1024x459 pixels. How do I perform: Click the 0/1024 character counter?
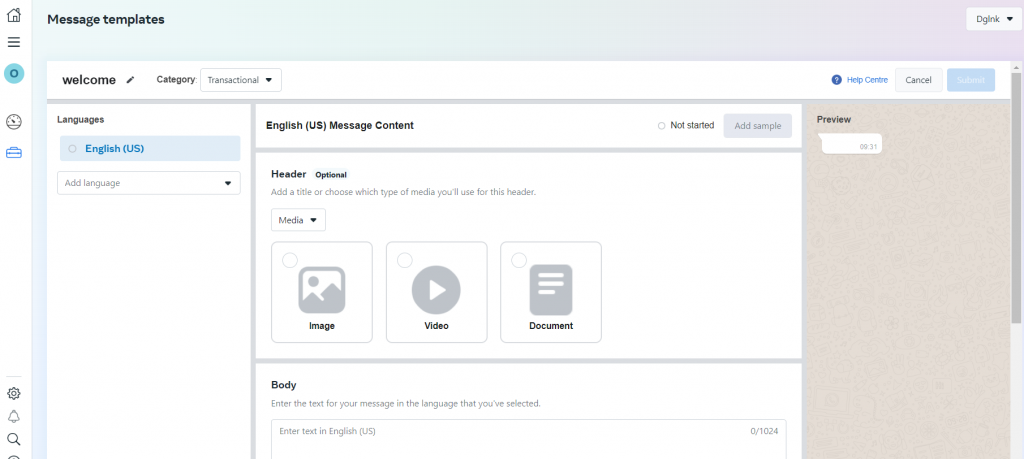tap(765, 431)
